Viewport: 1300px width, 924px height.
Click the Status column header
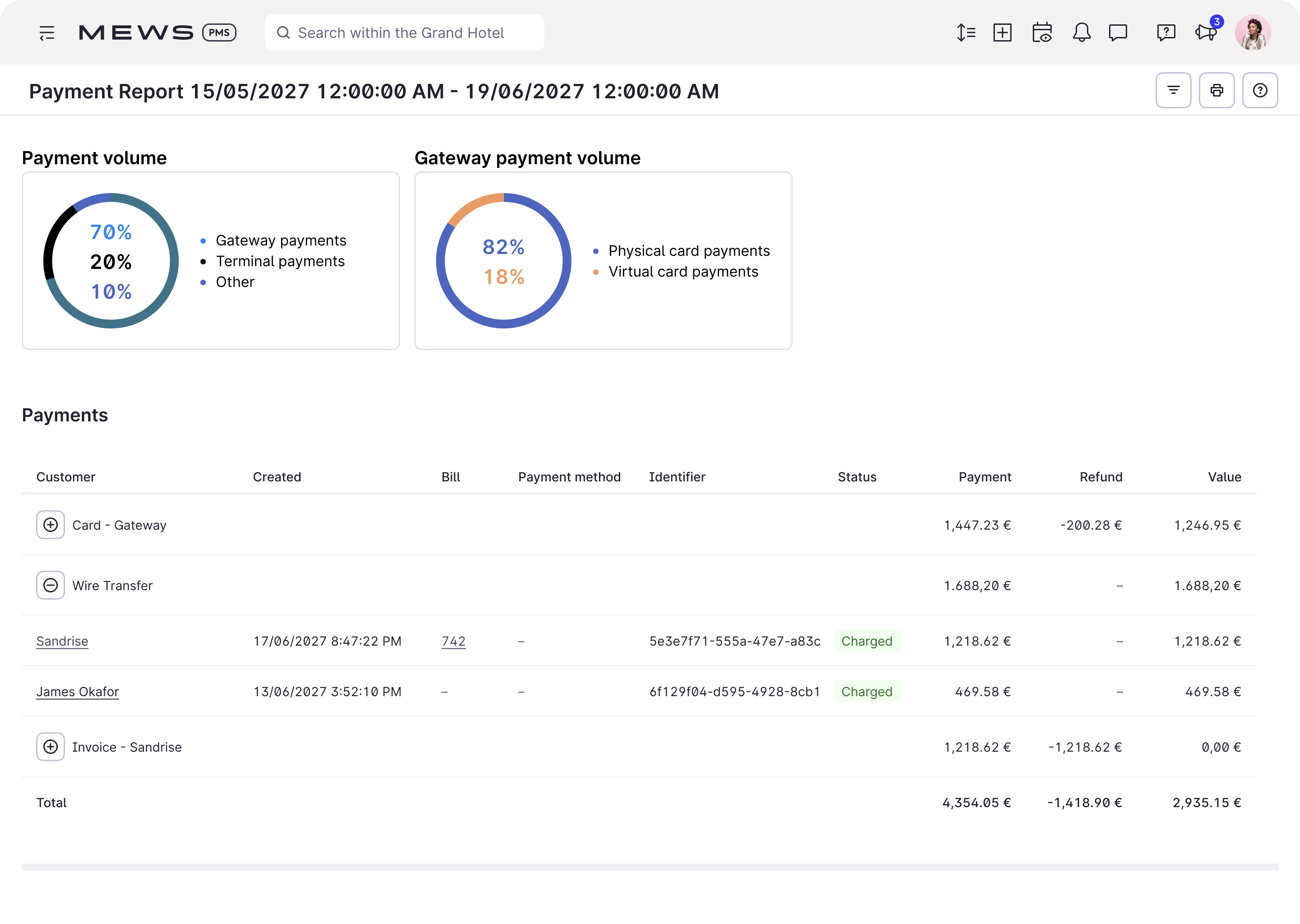click(857, 477)
